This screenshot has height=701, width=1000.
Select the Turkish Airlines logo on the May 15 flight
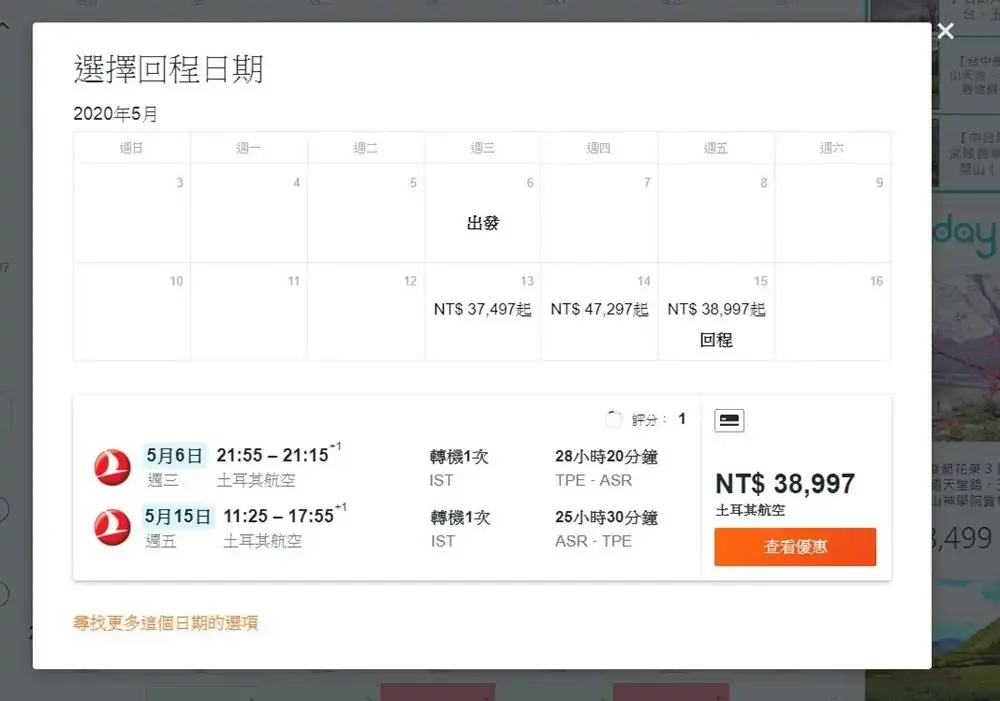[x=112, y=530]
